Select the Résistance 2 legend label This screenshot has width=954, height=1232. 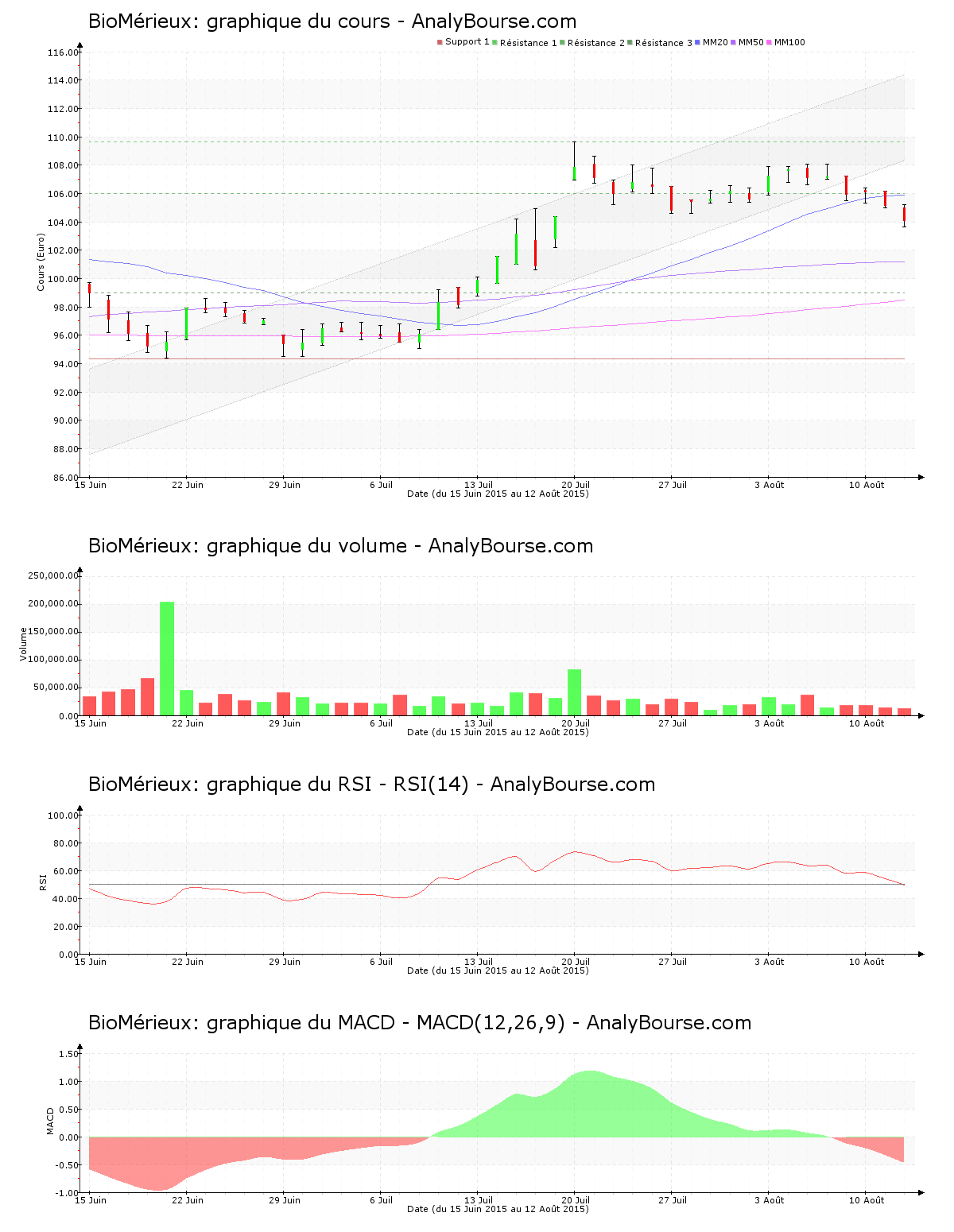595,43
